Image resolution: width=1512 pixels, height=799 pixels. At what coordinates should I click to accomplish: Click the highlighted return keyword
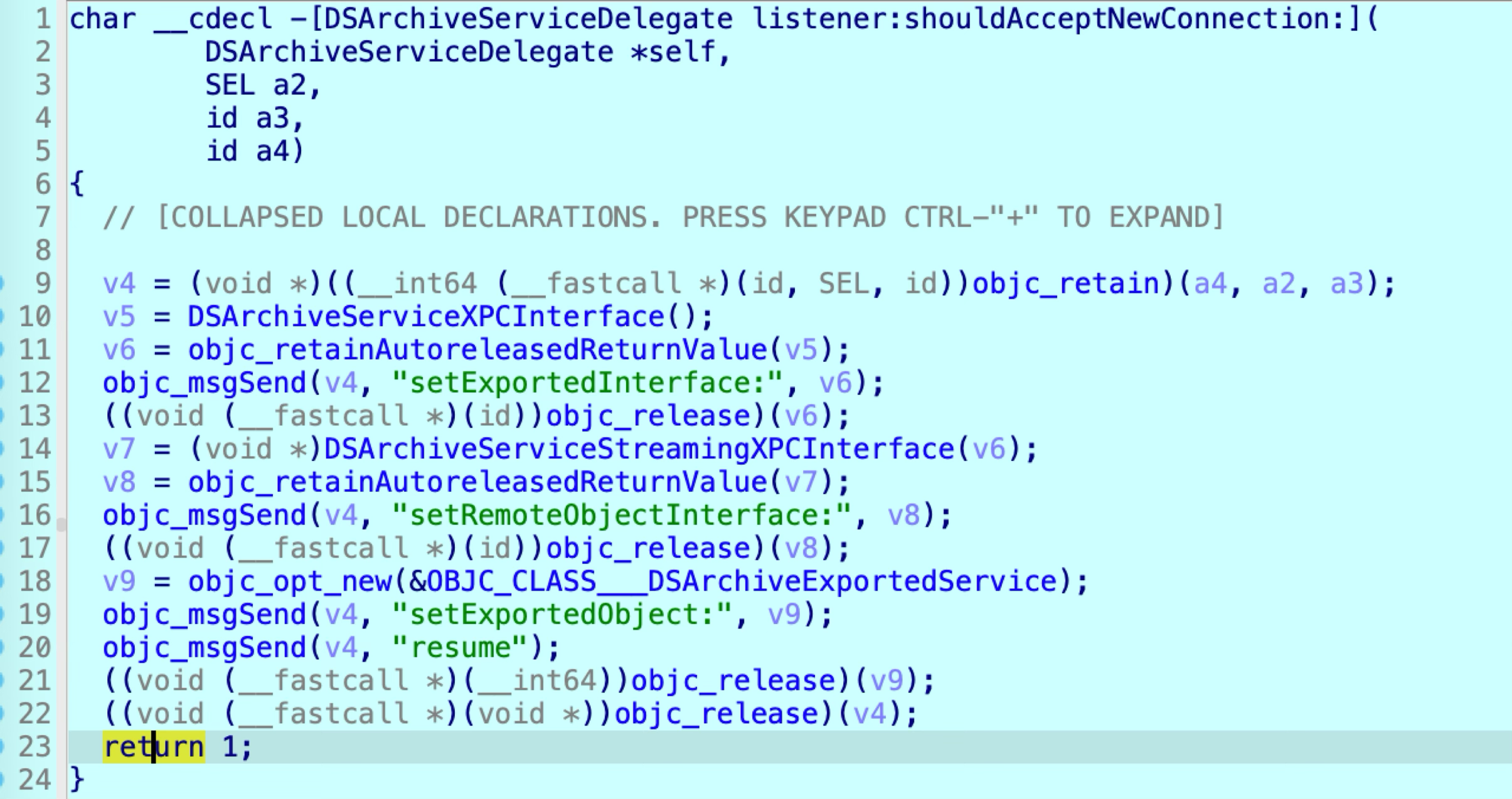pos(154,747)
